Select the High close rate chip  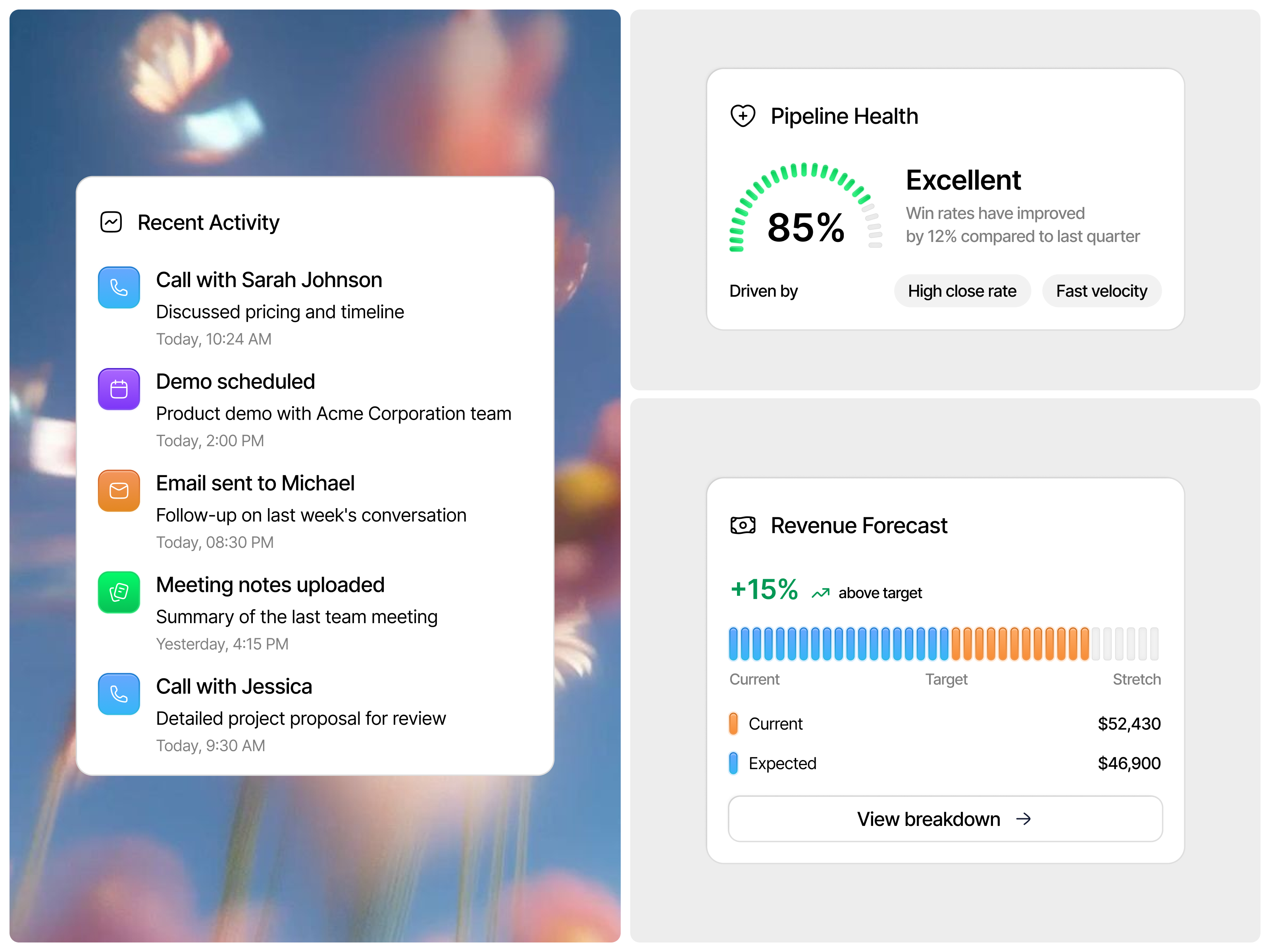(962, 290)
